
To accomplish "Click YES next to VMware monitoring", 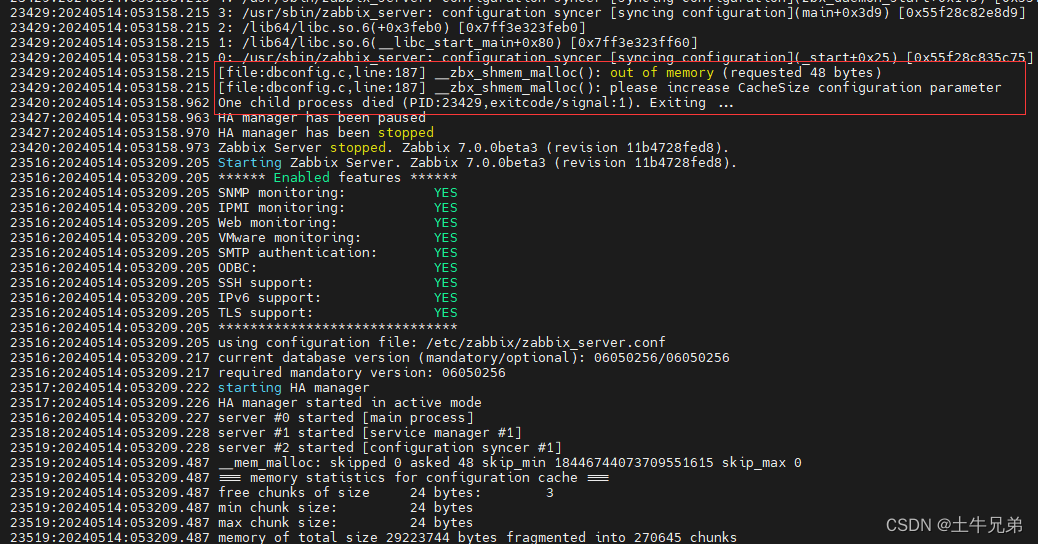I will point(446,238).
